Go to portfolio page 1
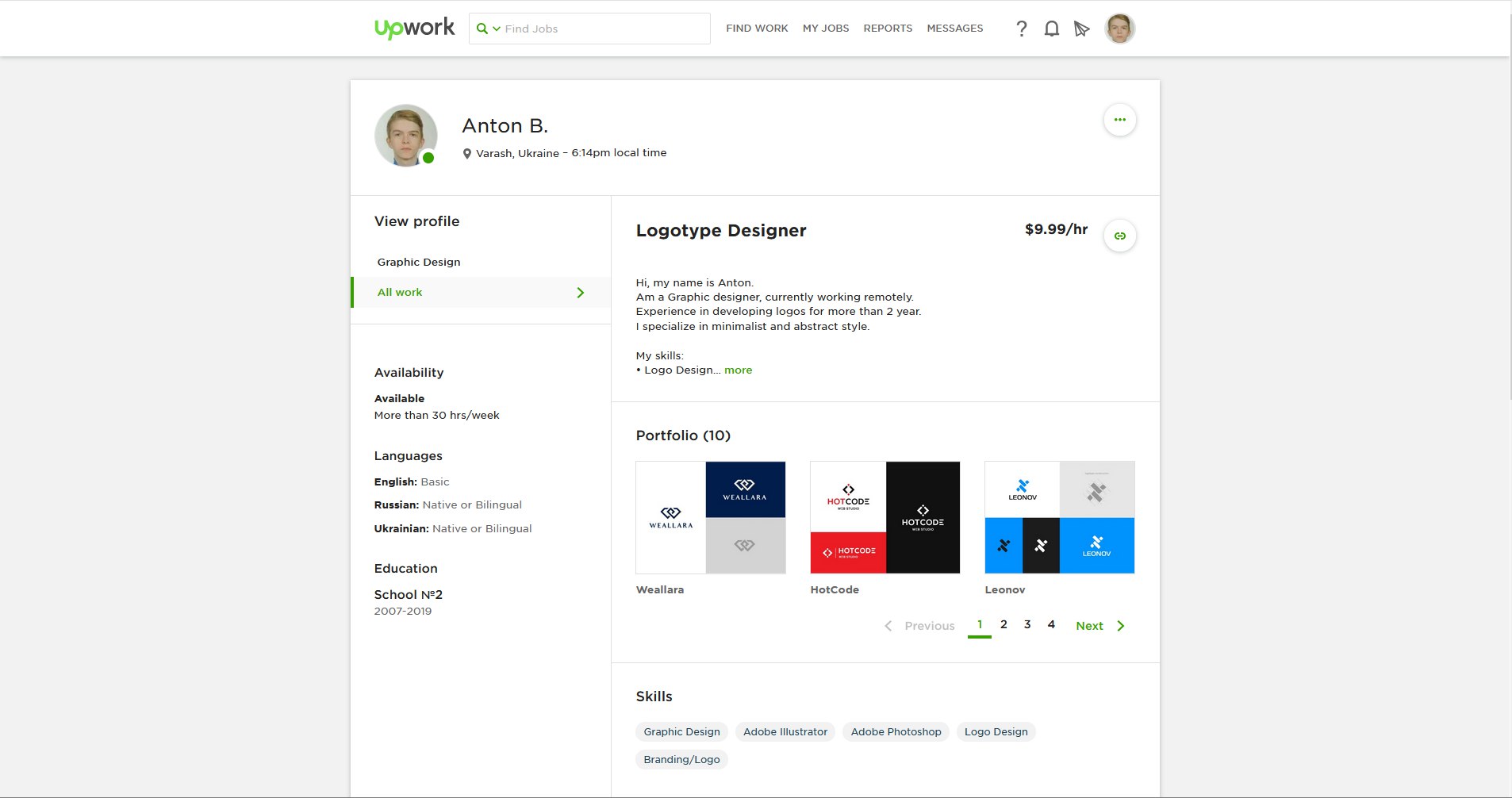Image resolution: width=1512 pixels, height=798 pixels. (x=980, y=625)
